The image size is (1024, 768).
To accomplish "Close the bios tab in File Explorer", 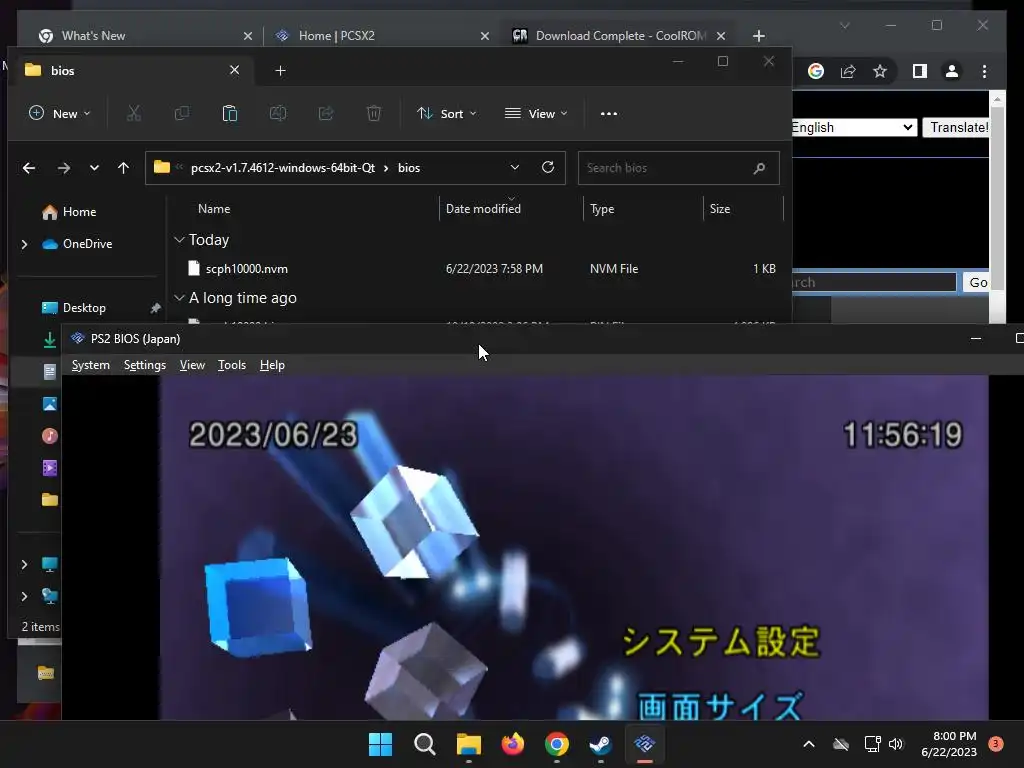I will point(234,70).
